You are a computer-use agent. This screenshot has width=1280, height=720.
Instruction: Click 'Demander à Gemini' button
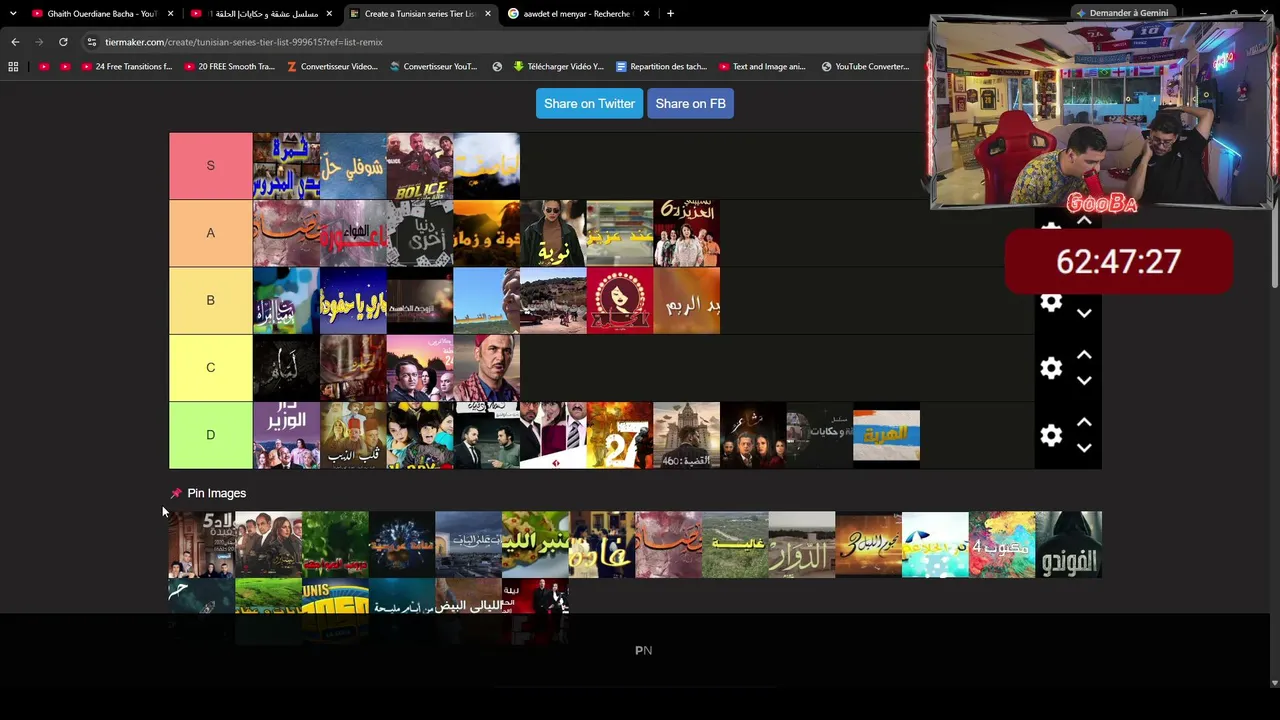[1122, 13]
